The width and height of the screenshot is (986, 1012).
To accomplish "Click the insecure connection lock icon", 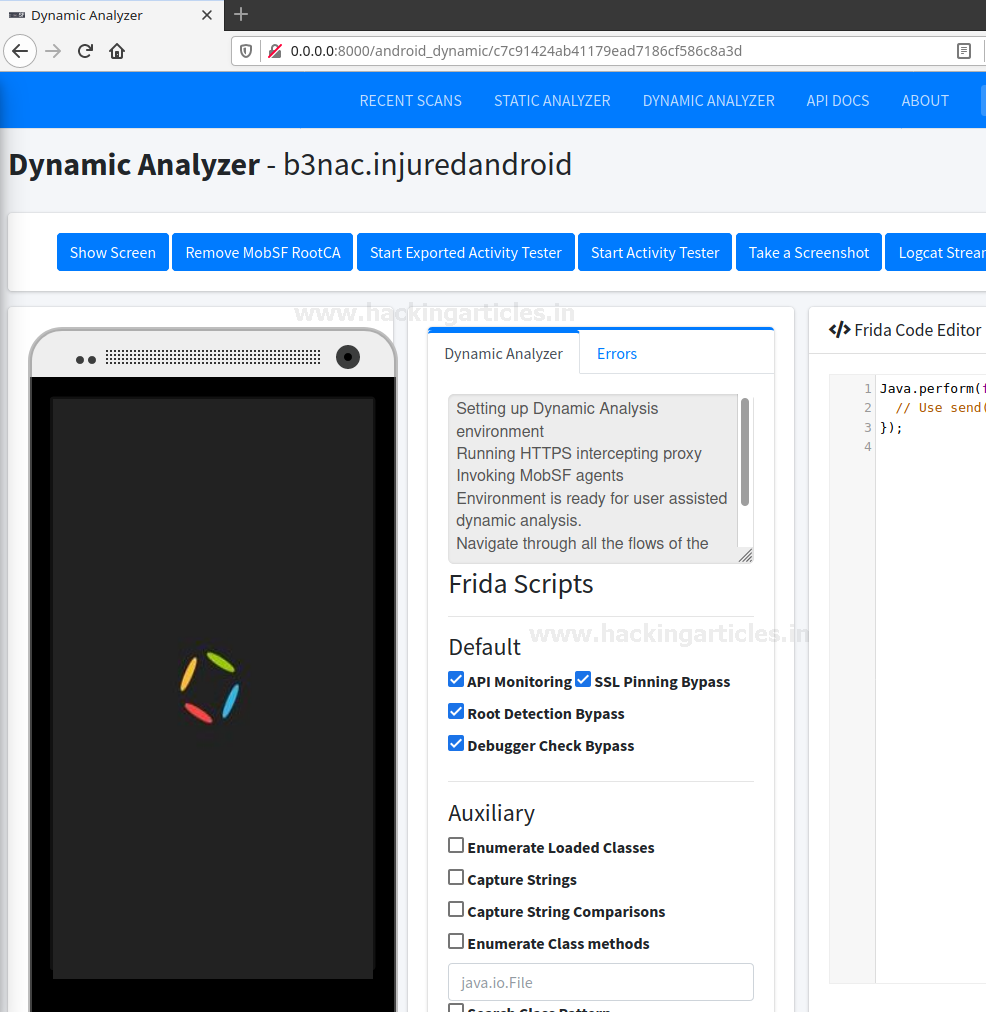I will (x=275, y=51).
